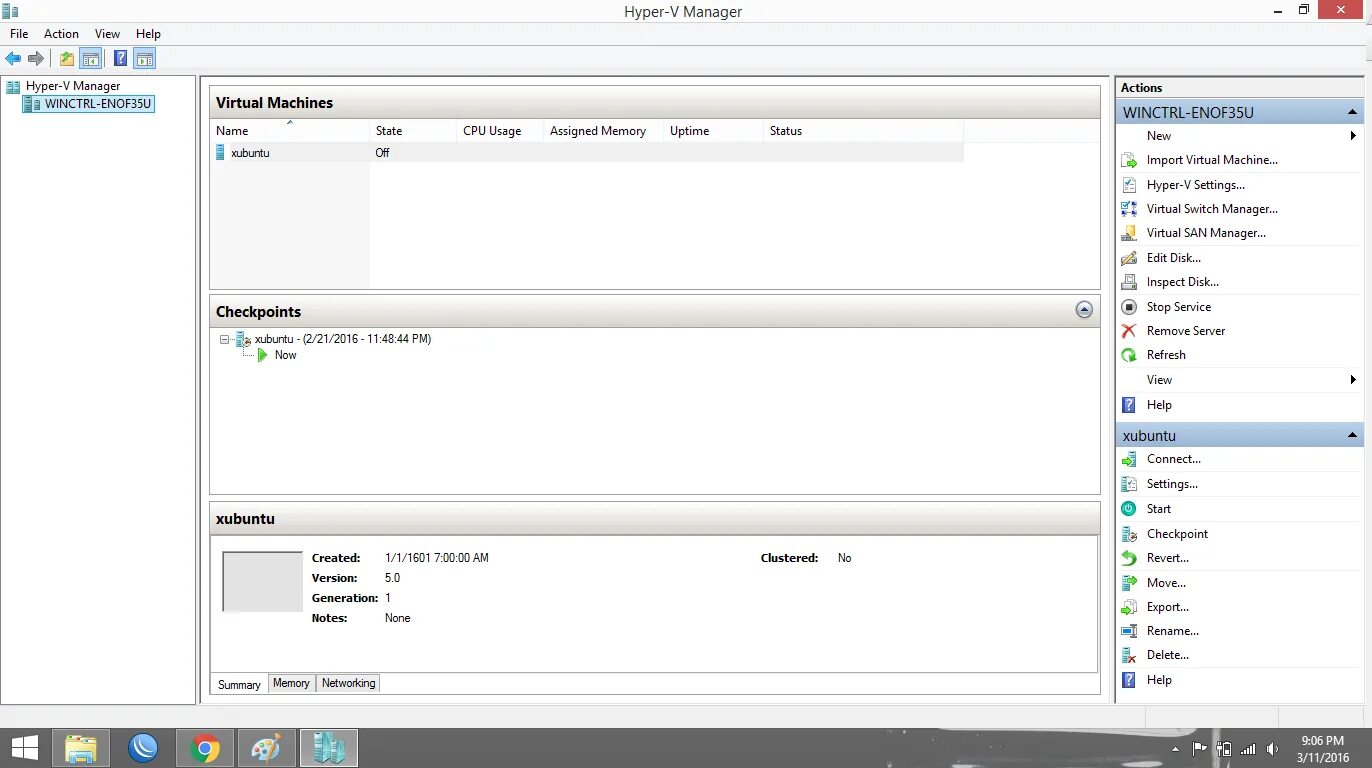Sort by the Uptime column header
Image resolution: width=1372 pixels, height=768 pixels.
(x=712, y=131)
